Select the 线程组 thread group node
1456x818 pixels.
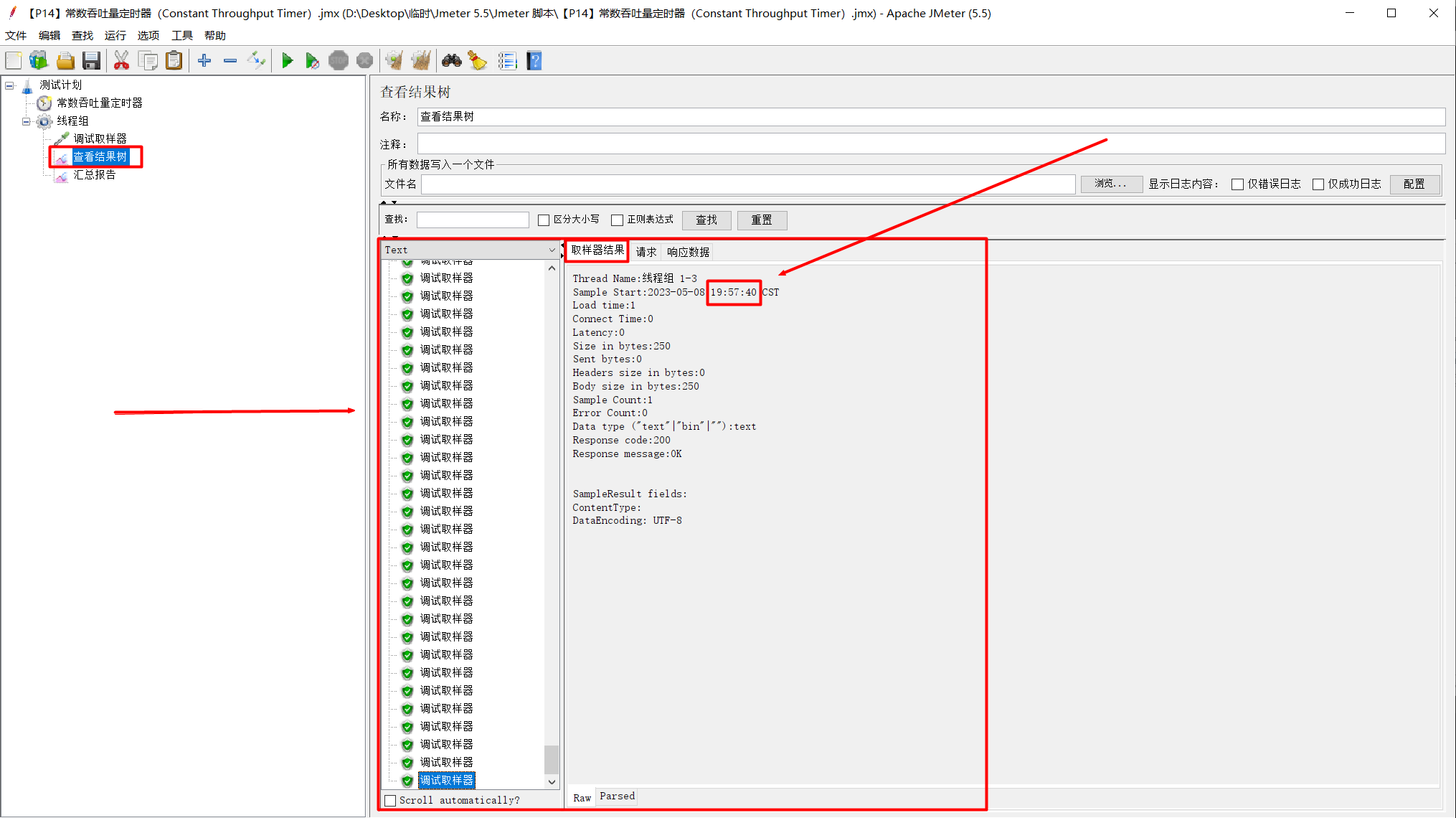[x=73, y=121]
